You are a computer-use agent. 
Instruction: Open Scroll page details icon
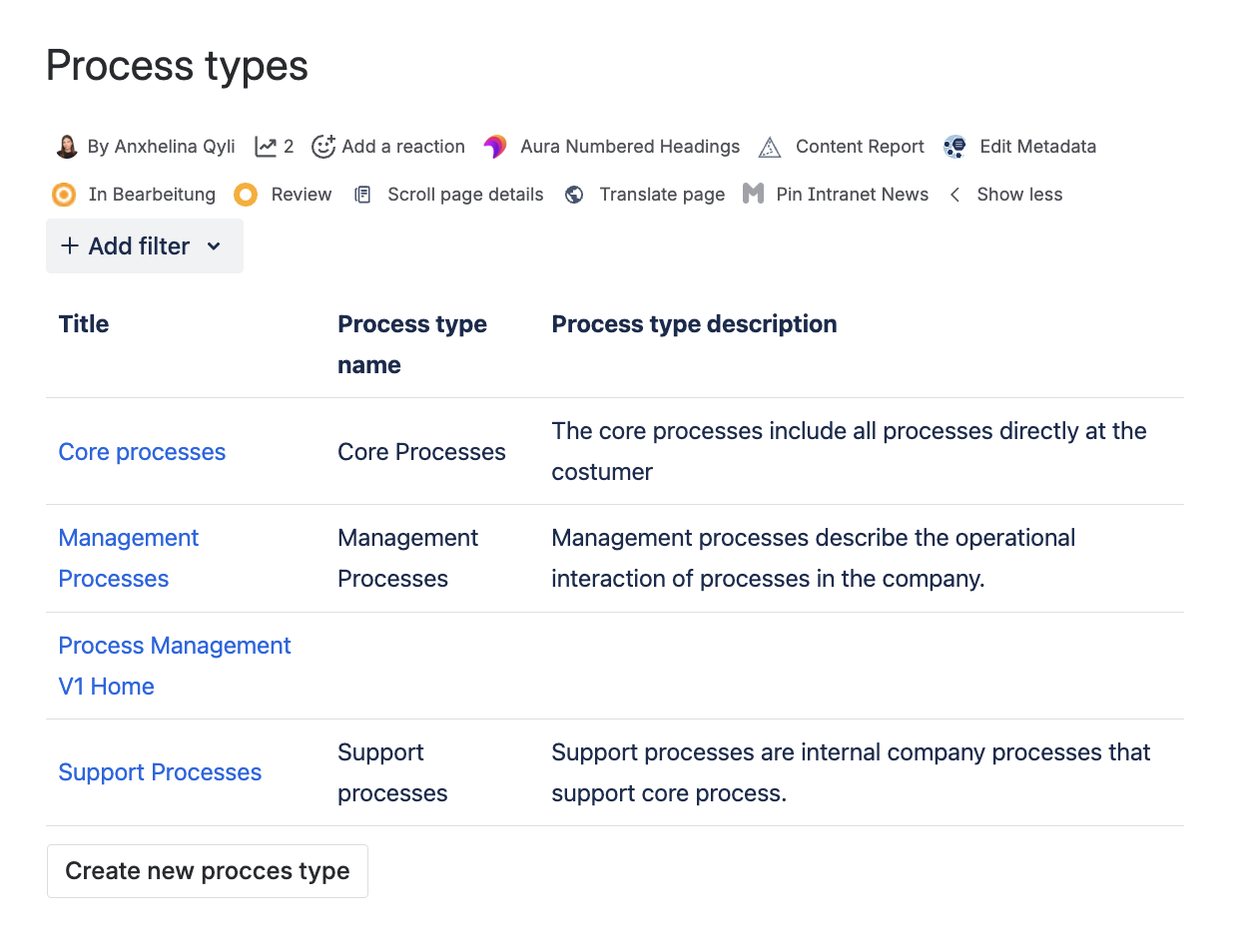click(363, 195)
